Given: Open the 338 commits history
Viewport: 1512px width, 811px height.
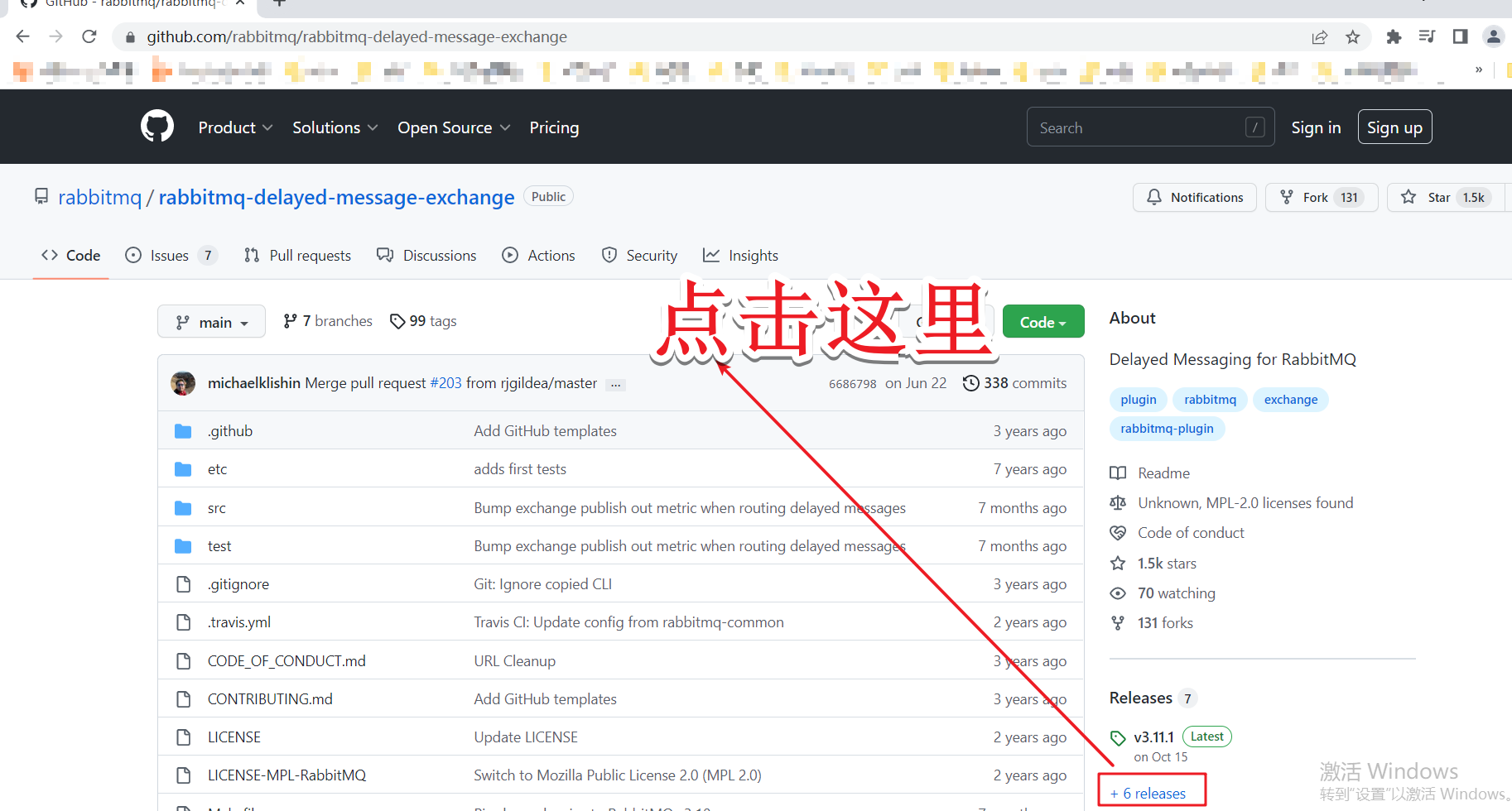Looking at the screenshot, I should (x=1014, y=383).
